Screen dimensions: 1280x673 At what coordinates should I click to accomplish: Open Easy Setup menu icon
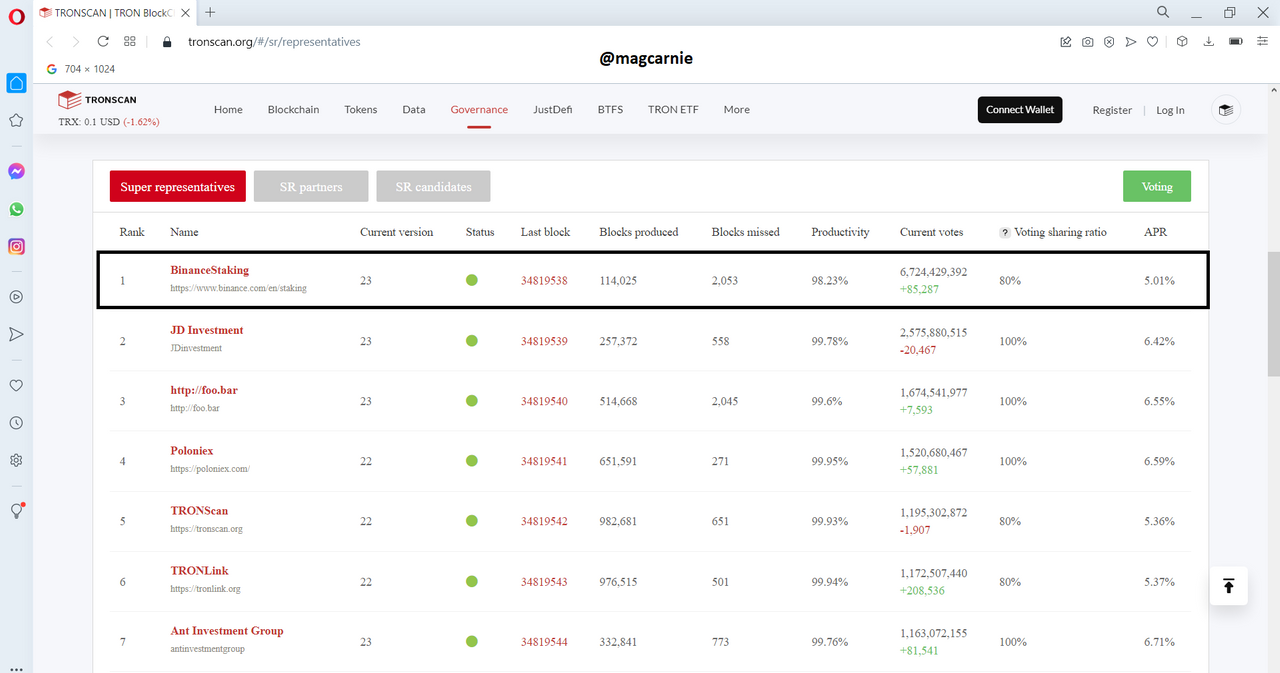[1261, 42]
